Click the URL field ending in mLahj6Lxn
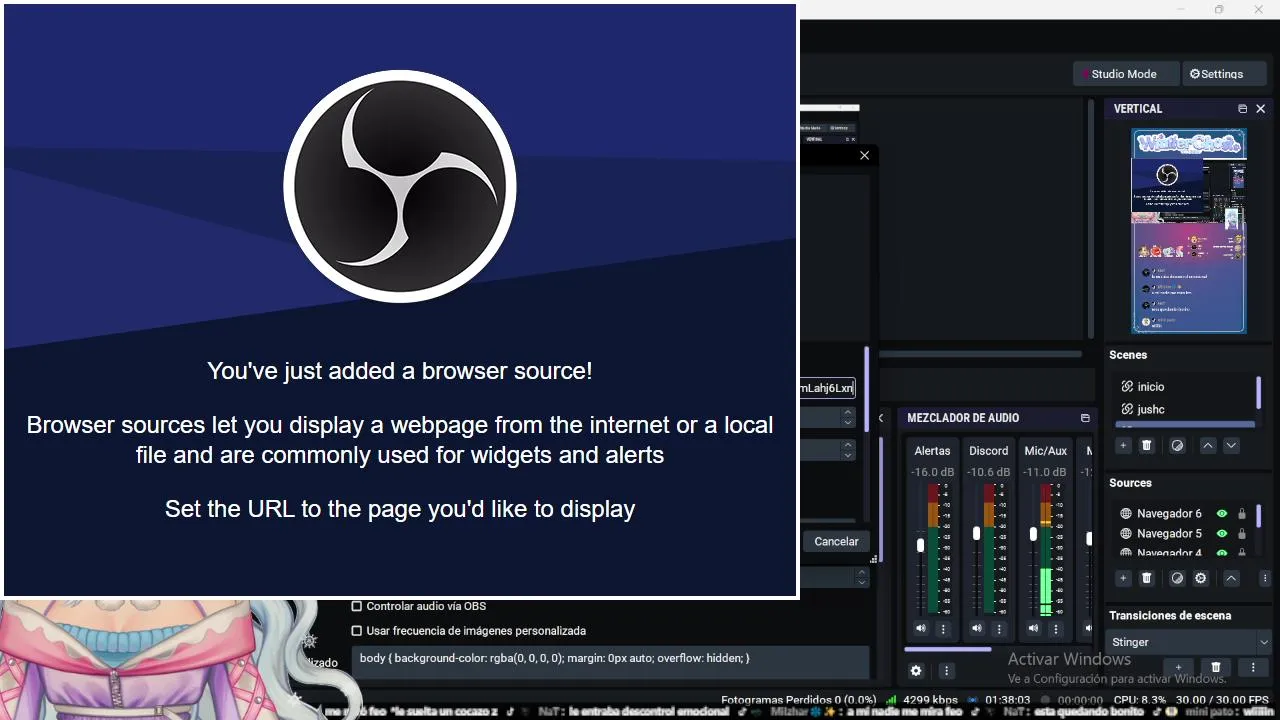 (827, 388)
